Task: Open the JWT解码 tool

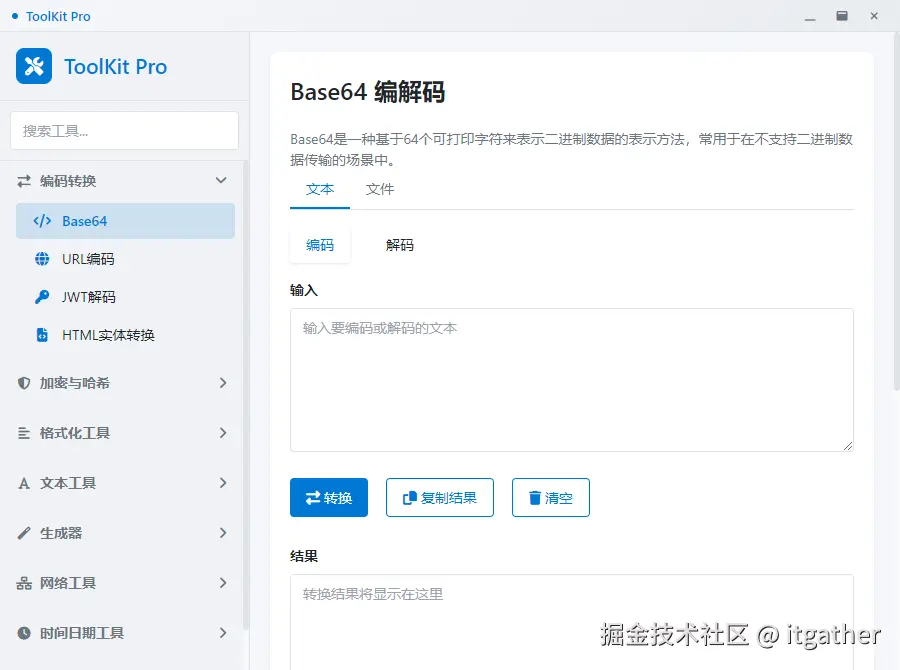Action: pos(125,297)
